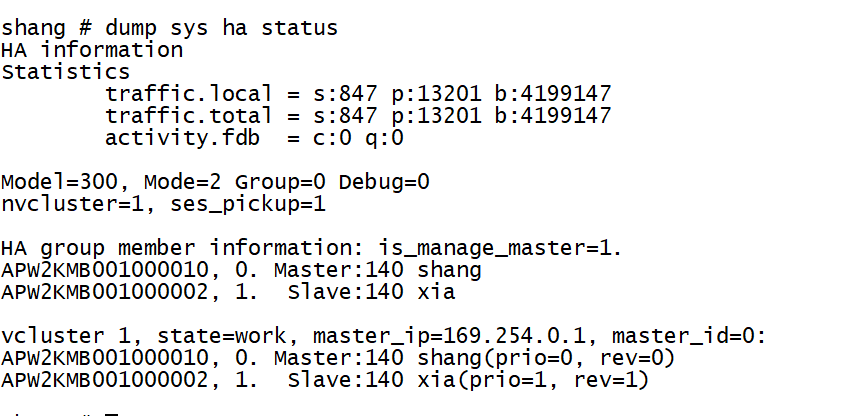Click the traffic.total statistics line
The image size is (868, 416).
pos(358,116)
